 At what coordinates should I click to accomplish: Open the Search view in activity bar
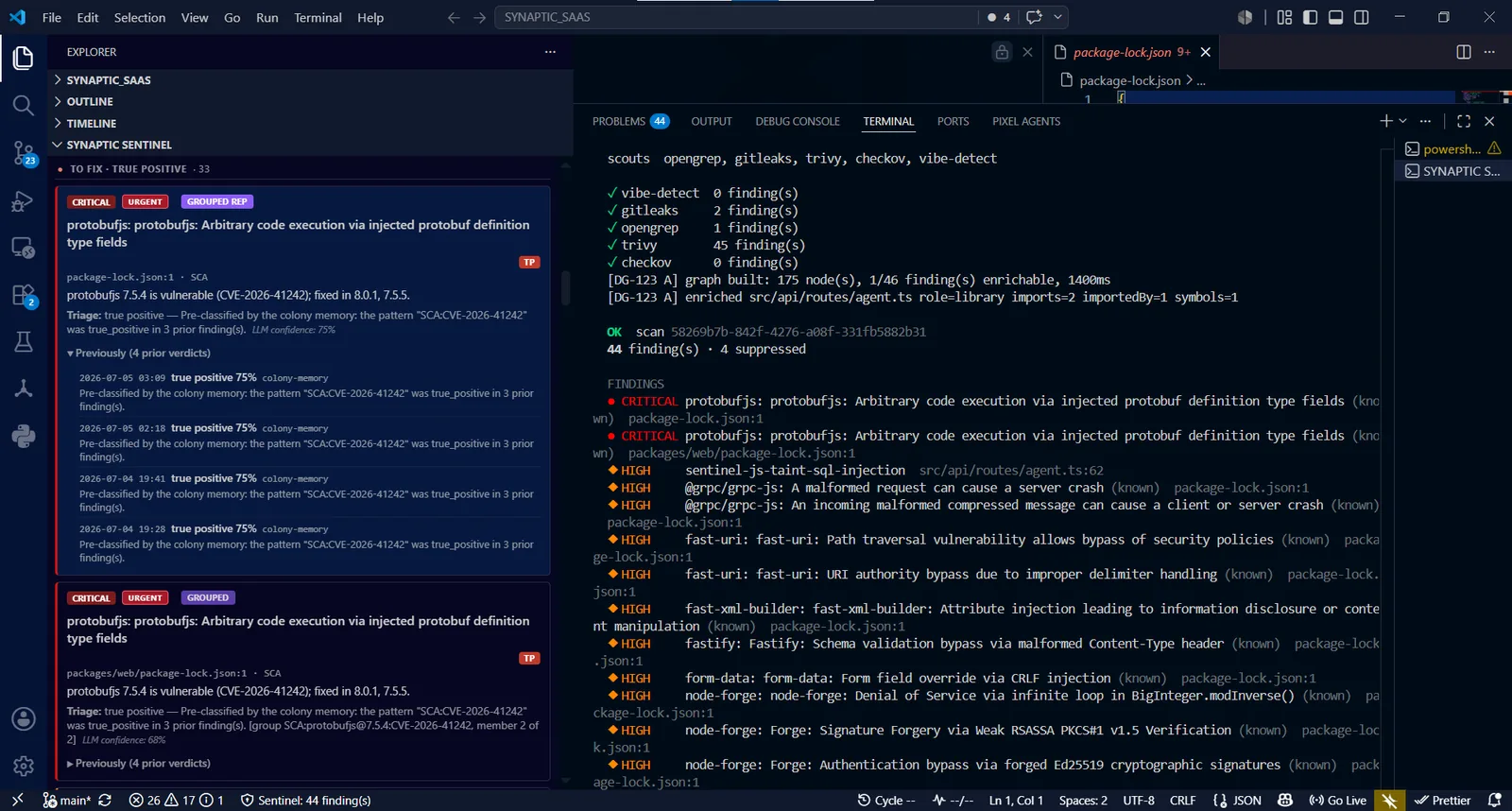(x=24, y=105)
